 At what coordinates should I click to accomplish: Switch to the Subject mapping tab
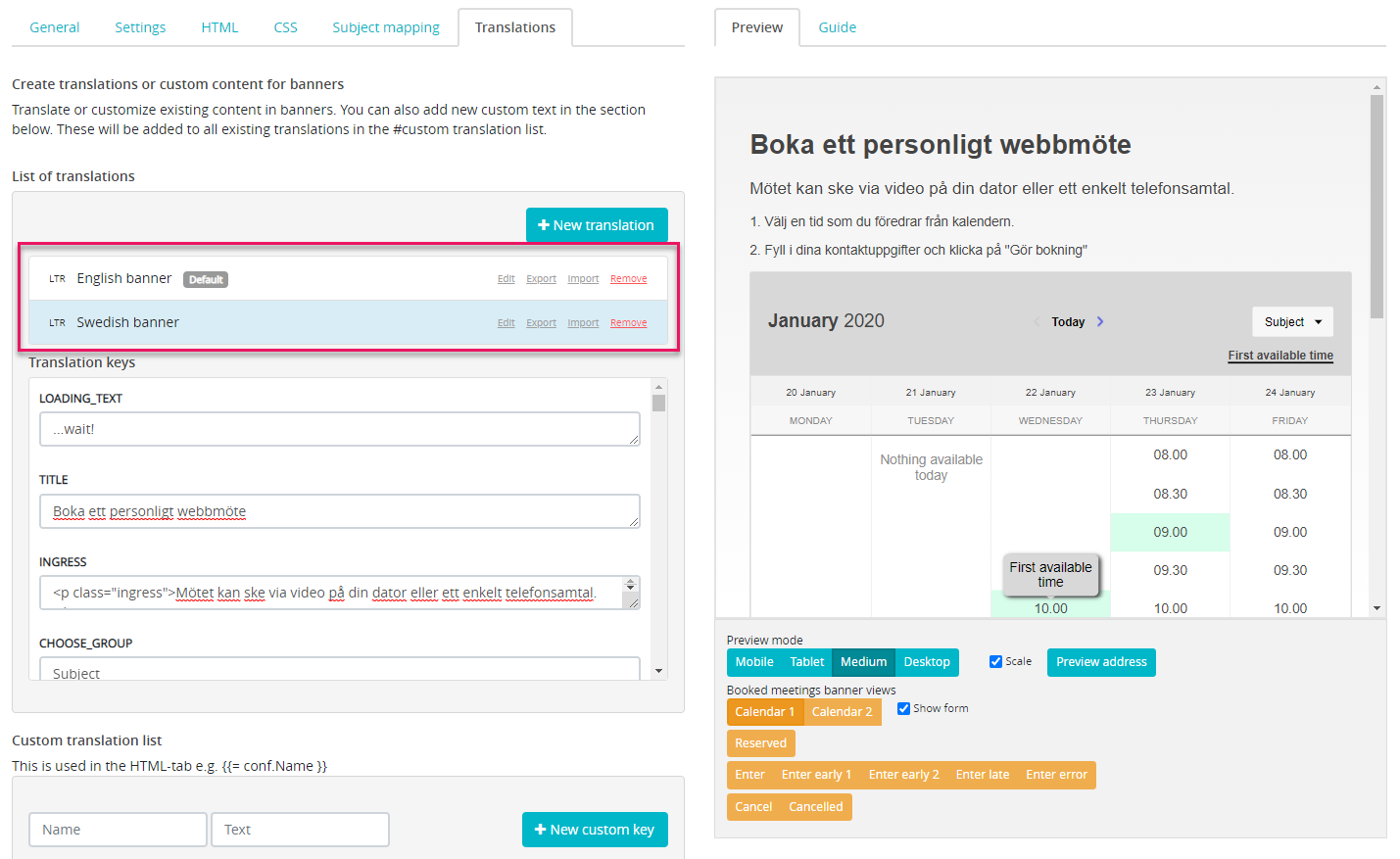tap(385, 27)
